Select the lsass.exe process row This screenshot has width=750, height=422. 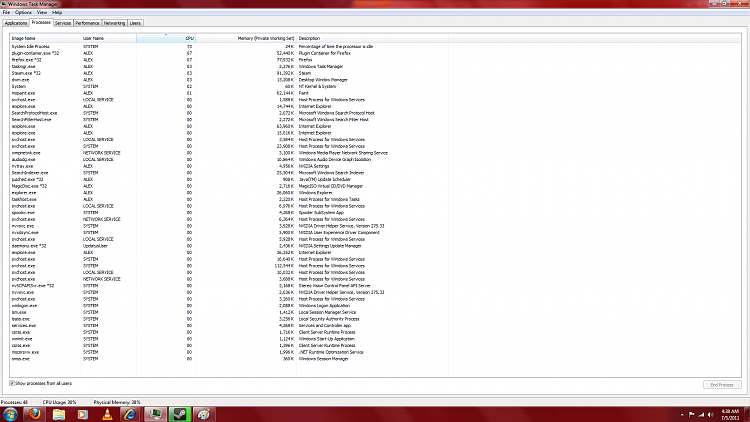click(230, 319)
